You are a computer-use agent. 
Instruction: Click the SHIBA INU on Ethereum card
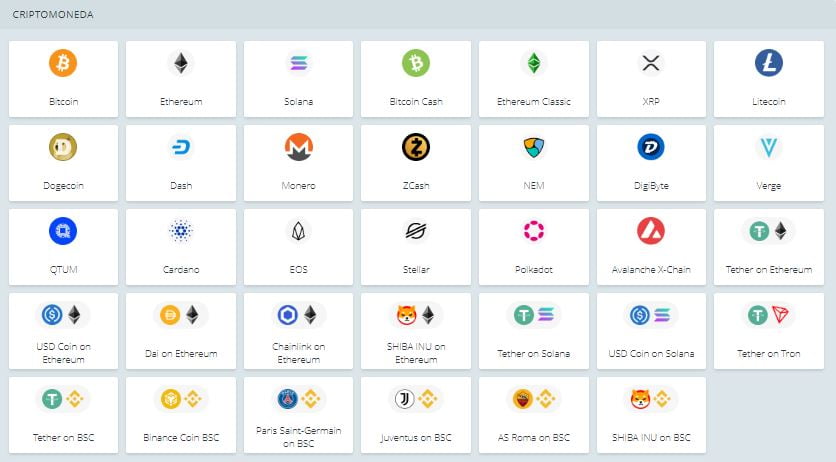[x=416, y=330]
